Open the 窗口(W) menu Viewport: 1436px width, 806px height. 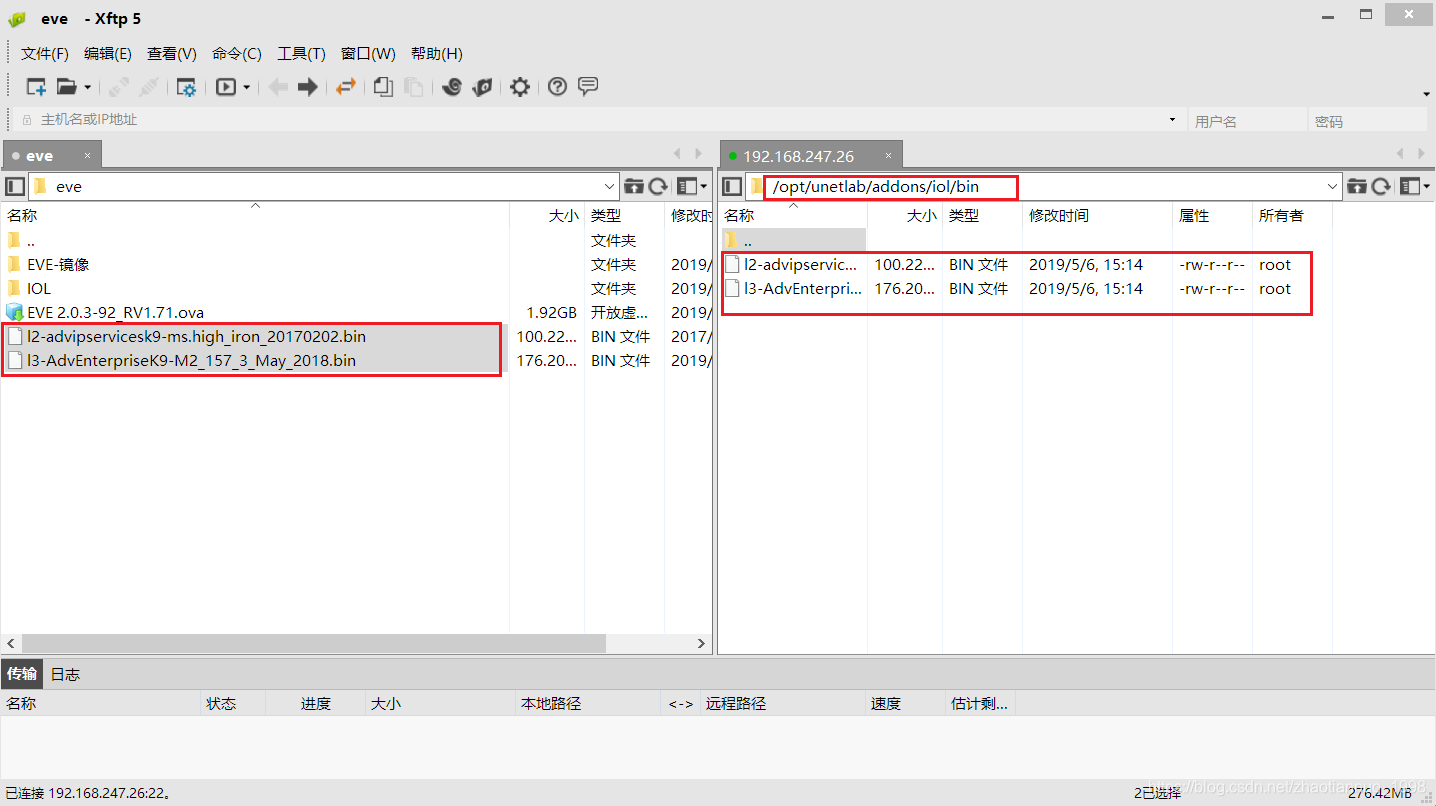[368, 54]
